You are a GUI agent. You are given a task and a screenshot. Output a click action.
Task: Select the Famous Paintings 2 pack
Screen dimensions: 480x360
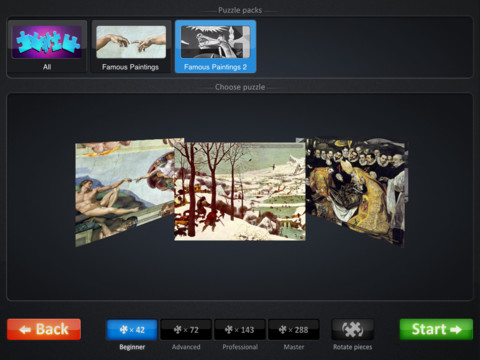215,46
